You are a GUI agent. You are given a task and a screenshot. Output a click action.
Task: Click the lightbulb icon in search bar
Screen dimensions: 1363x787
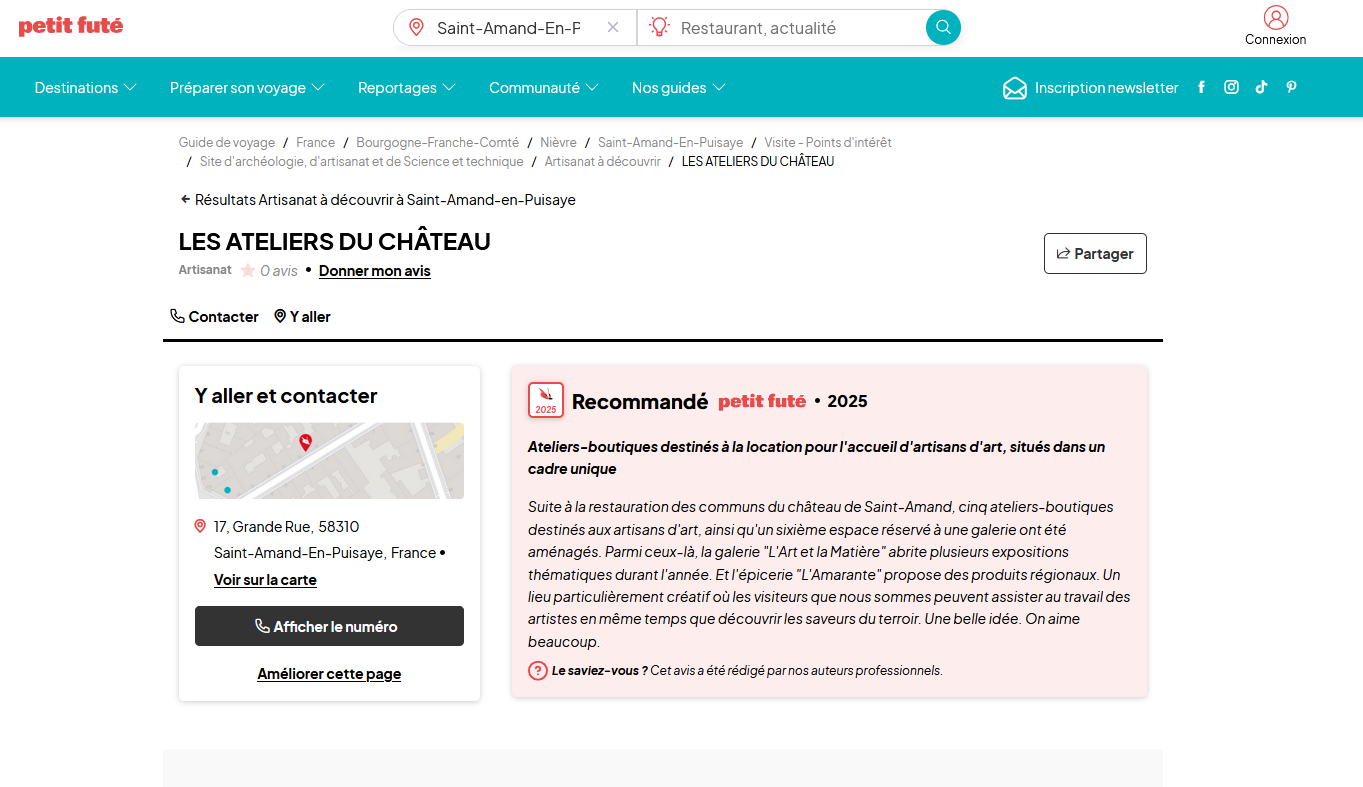pyautogui.click(x=659, y=27)
